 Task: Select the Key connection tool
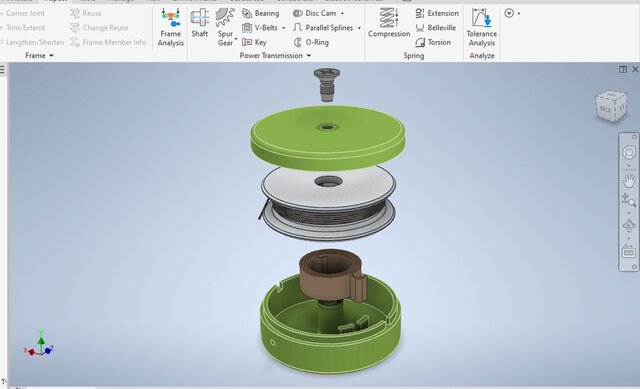pos(254,42)
